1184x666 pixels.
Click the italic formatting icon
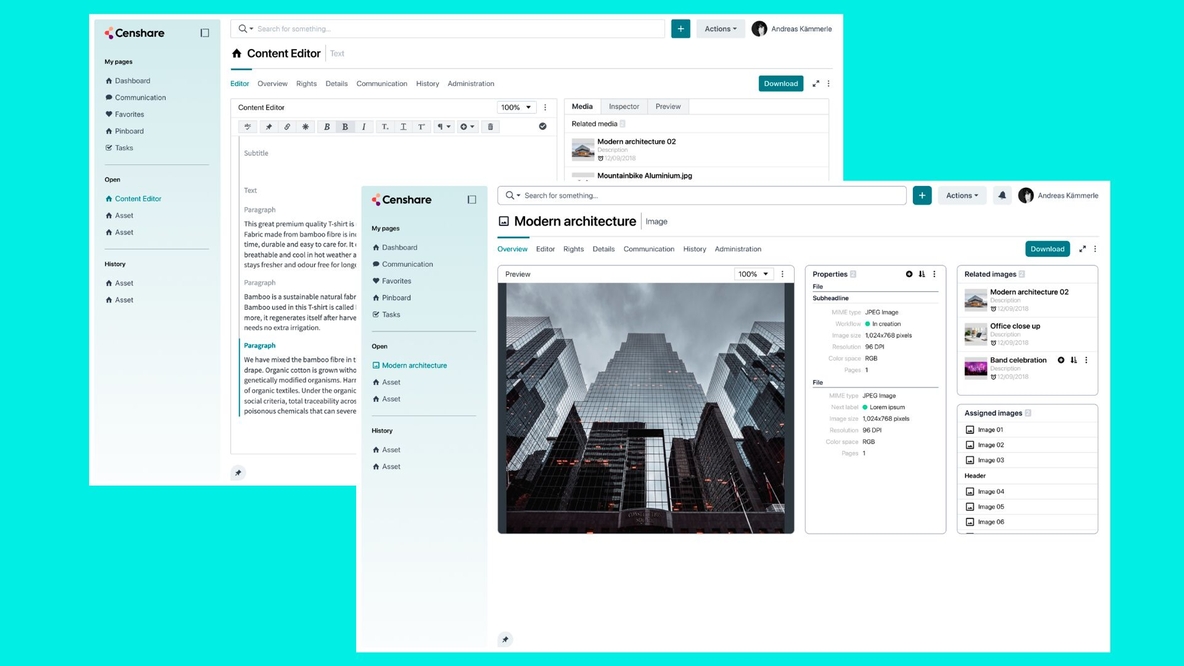click(364, 127)
